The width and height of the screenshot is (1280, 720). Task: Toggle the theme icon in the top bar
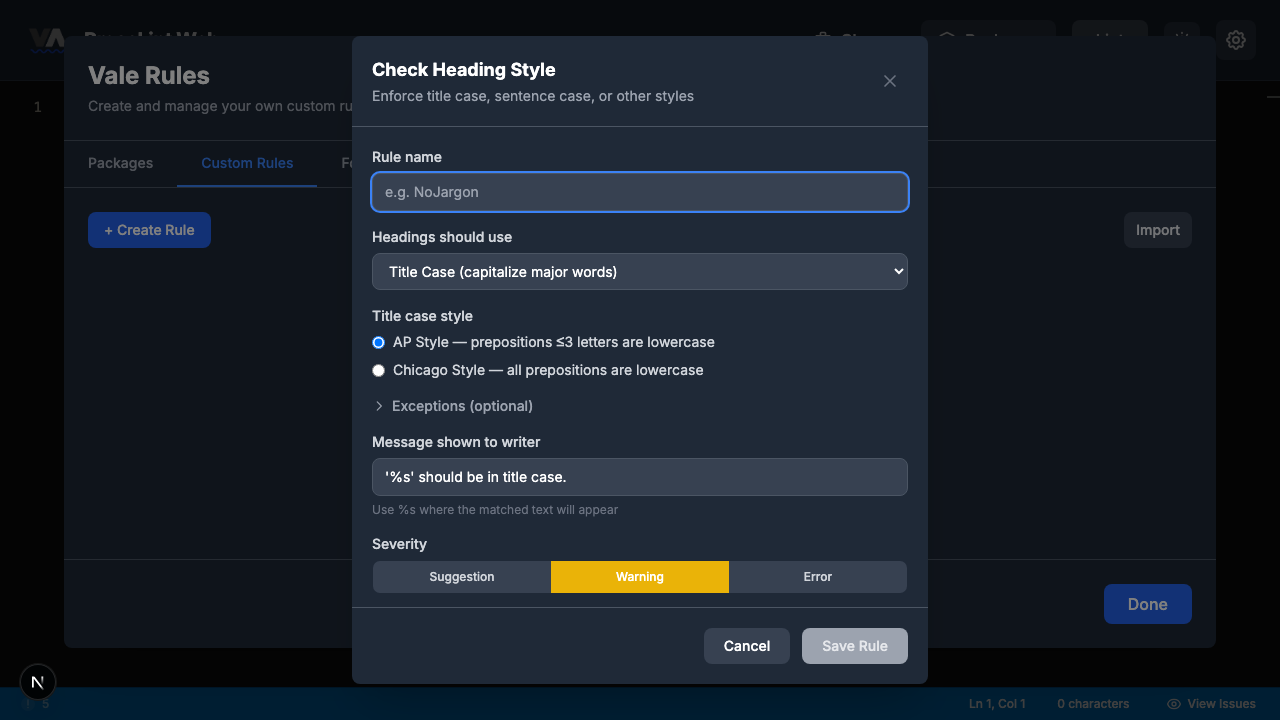[1181, 40]
